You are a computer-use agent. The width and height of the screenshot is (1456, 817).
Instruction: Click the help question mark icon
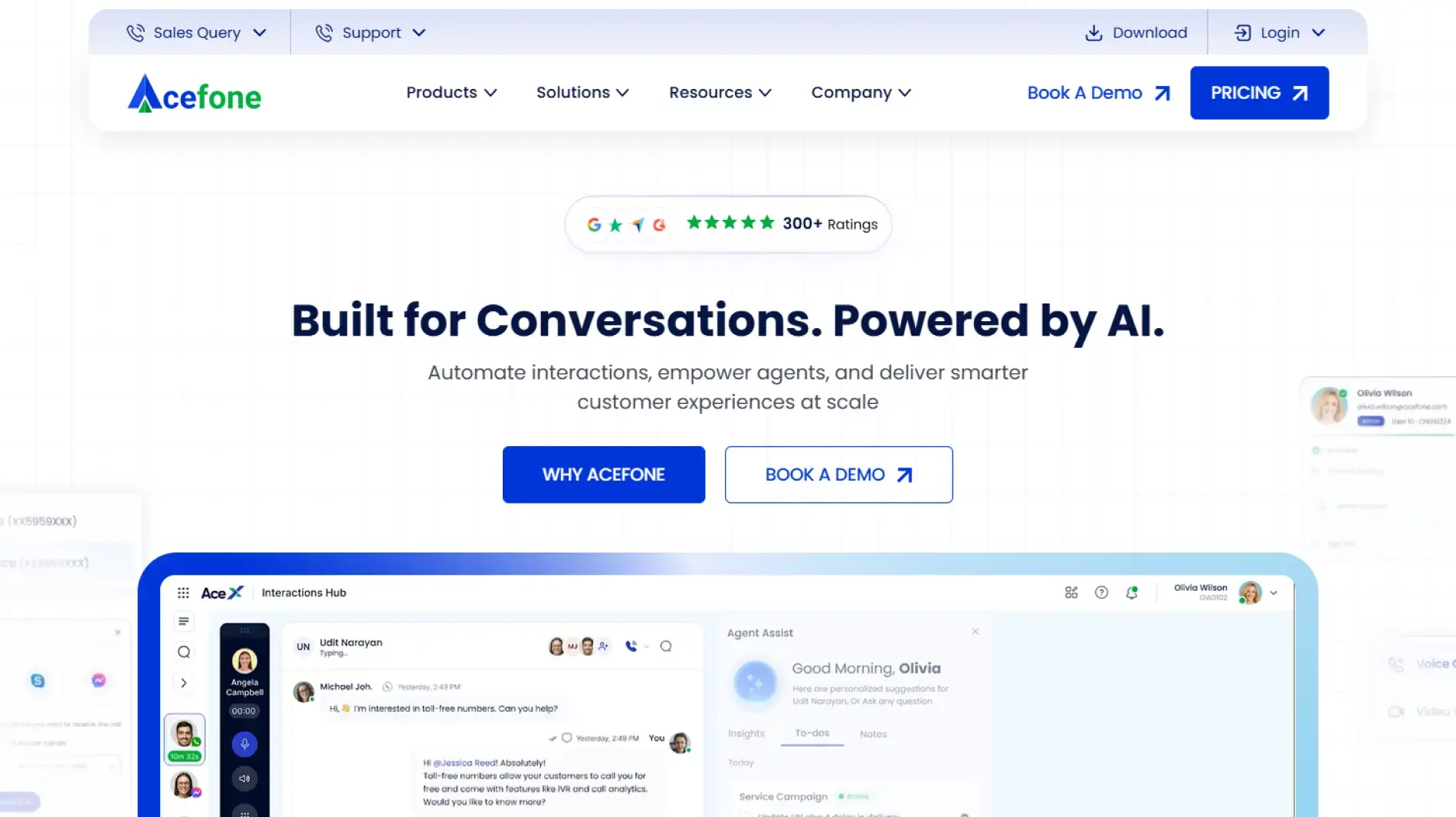[1101, 592]
